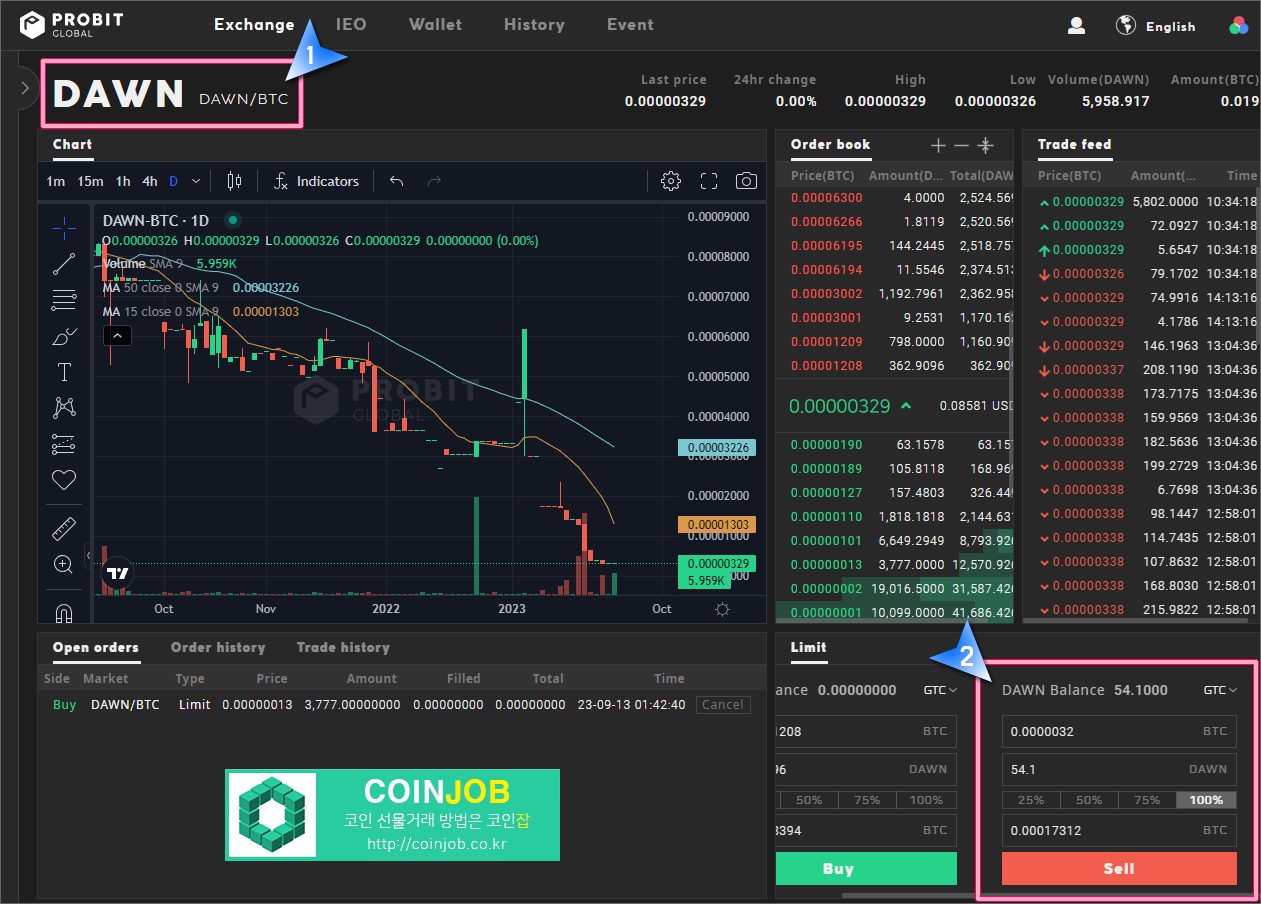The width and height of the screenshot is (1261, 904).
Task: Click the heart favorites icon
Action: coord(64,480)
